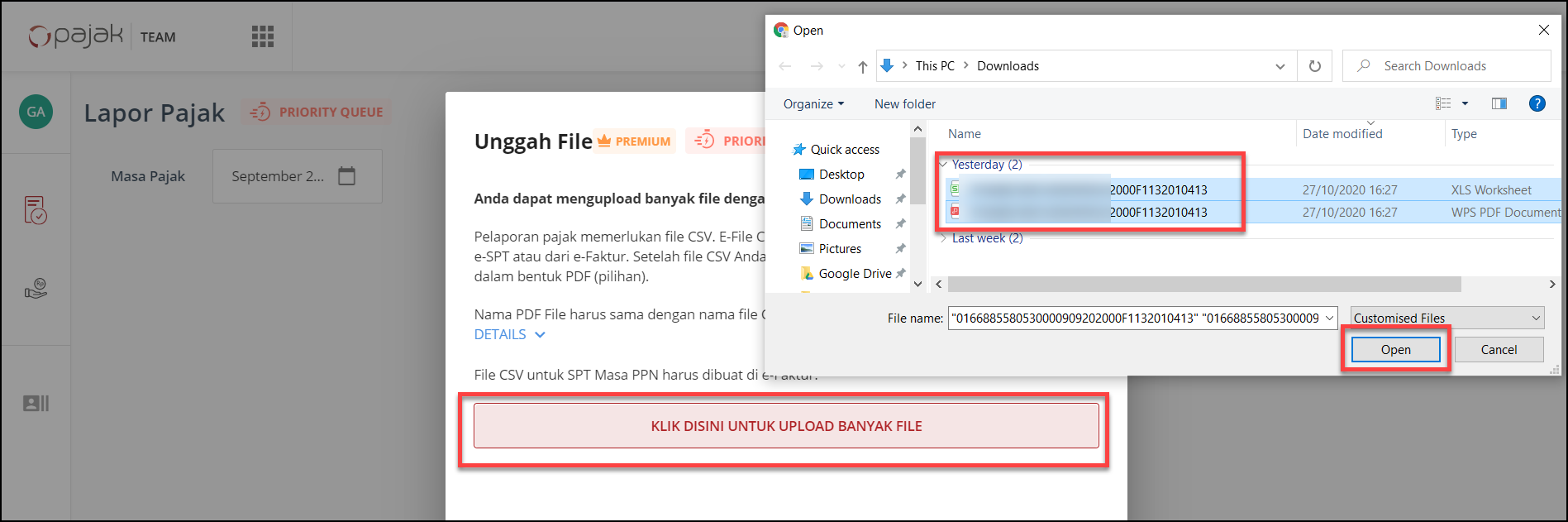This screenshot has height=522, width=1568.
Task: Refresh the Downloads folder listing
Action: point(1314,66)
